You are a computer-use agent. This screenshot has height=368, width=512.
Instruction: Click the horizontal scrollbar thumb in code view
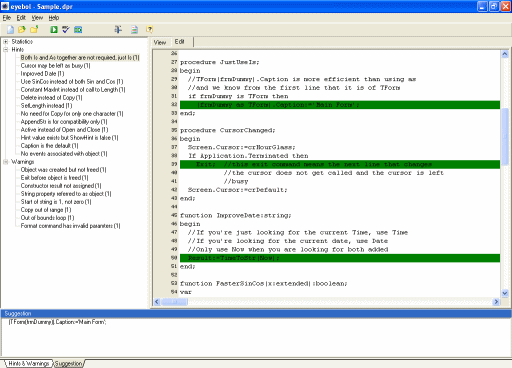[174, 302]
